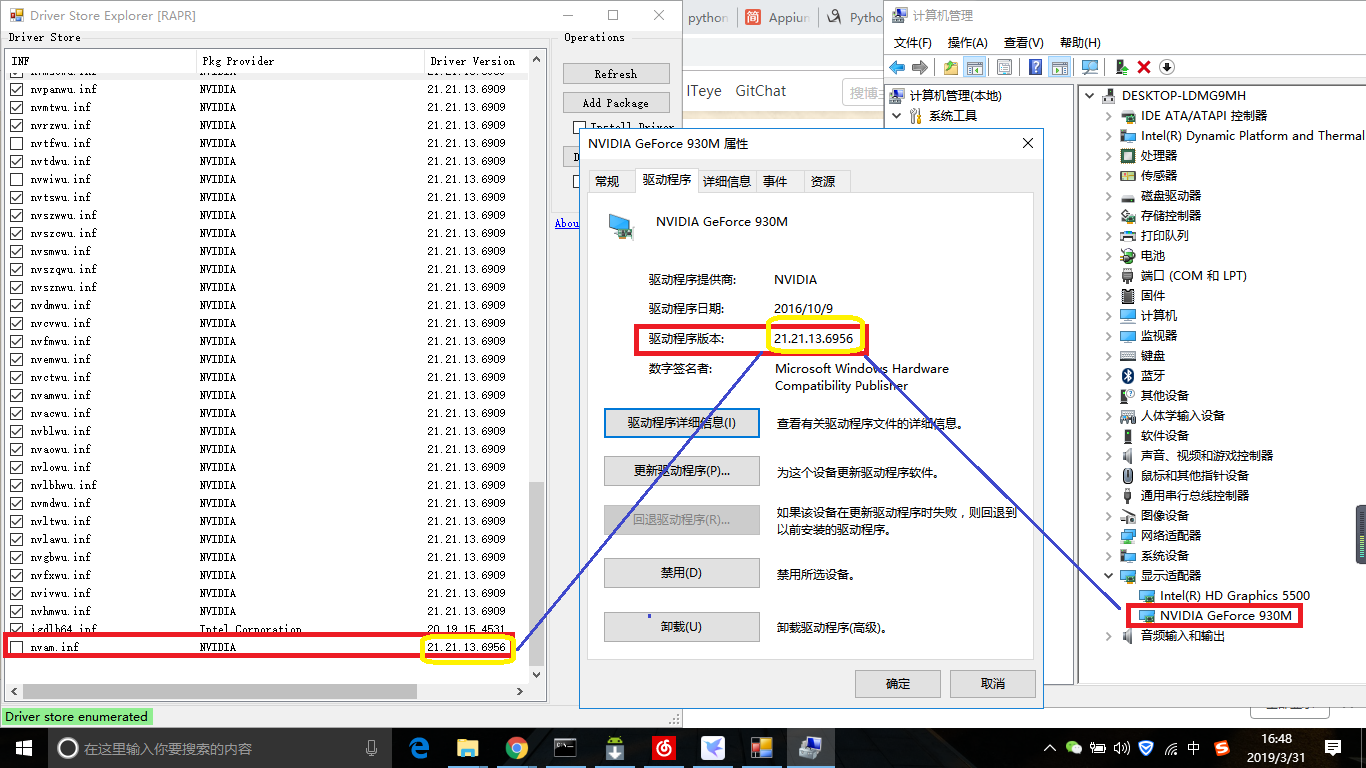The image size is (1366, 768).
Task: Click the back navigation arrow in Computer Management
Action: pos(896,67)
